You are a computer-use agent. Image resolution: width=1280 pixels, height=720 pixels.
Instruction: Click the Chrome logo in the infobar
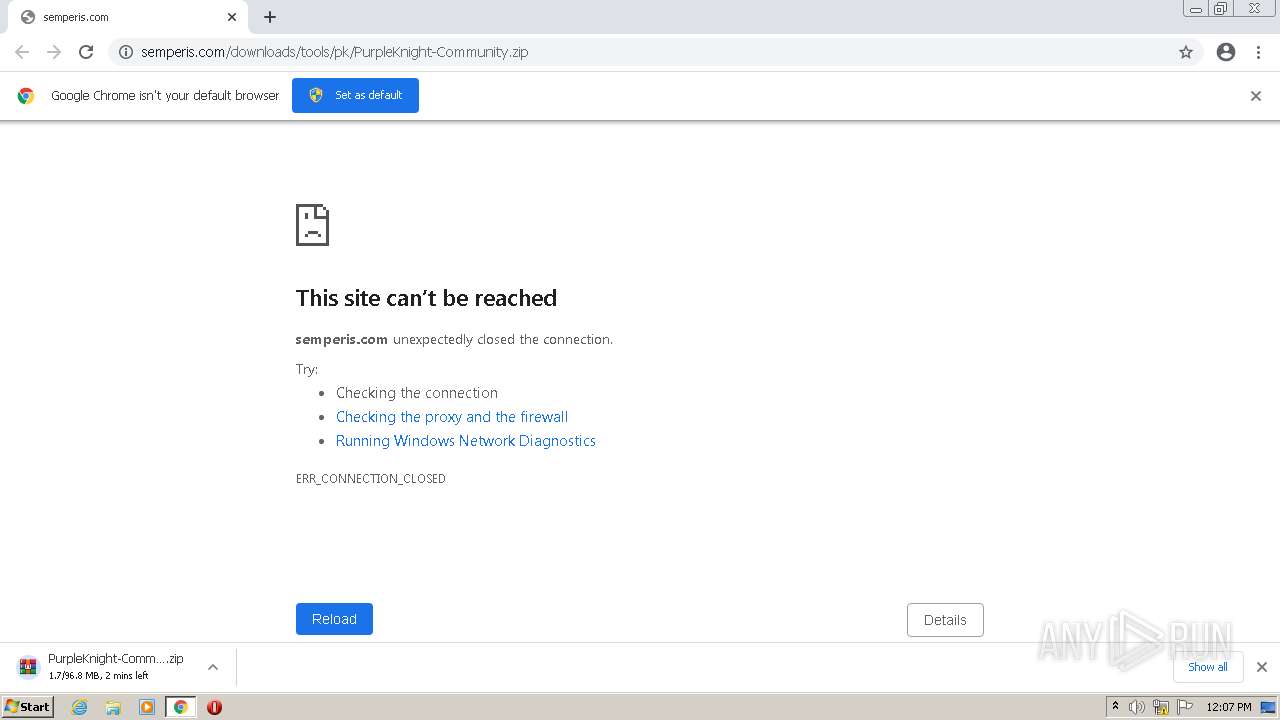pyautogui.click(x=26, y=96)
